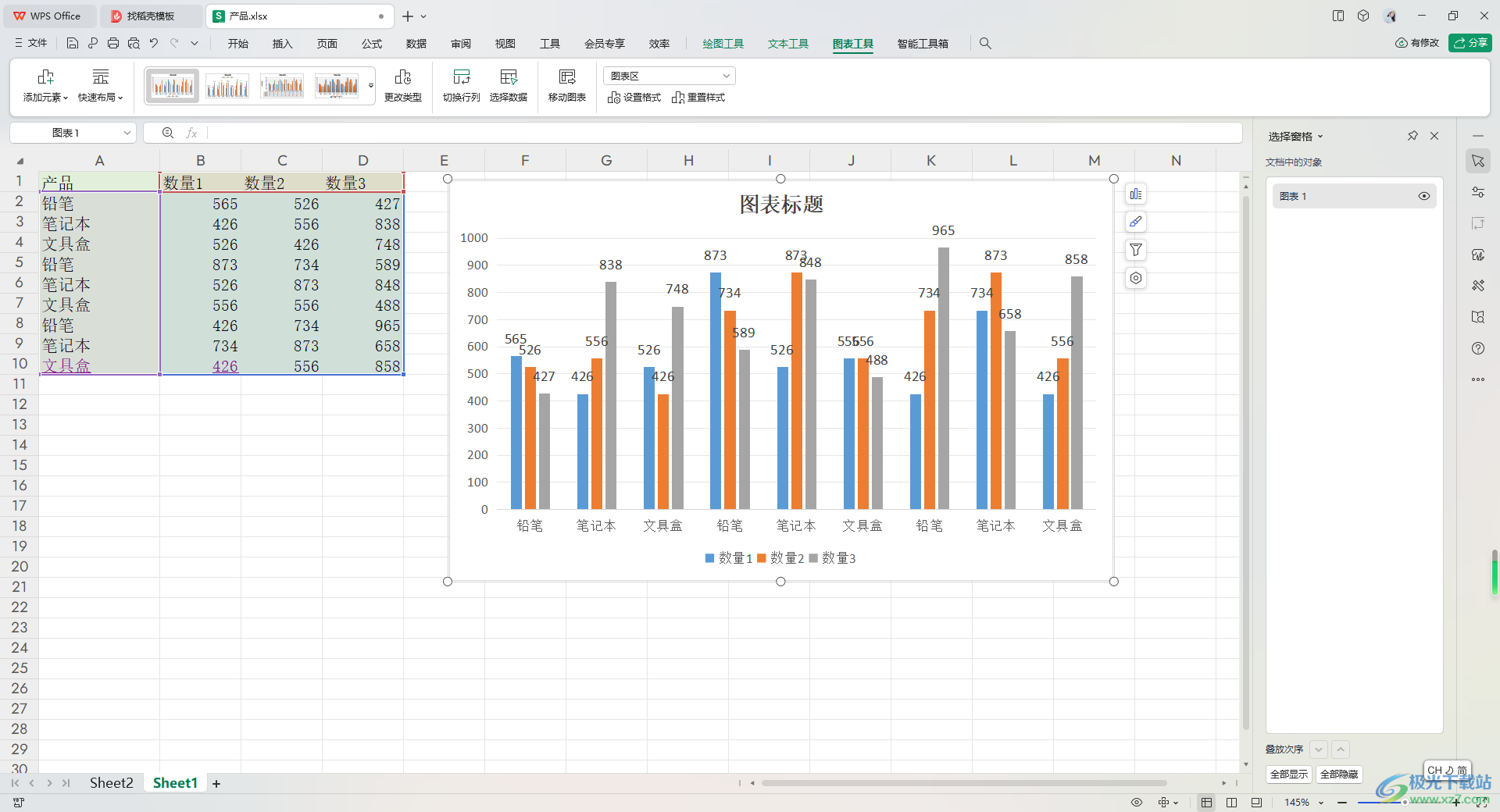1500x812 pixels.
Task: Expand the chart styles gallery
Action: [x=371, y=86]
